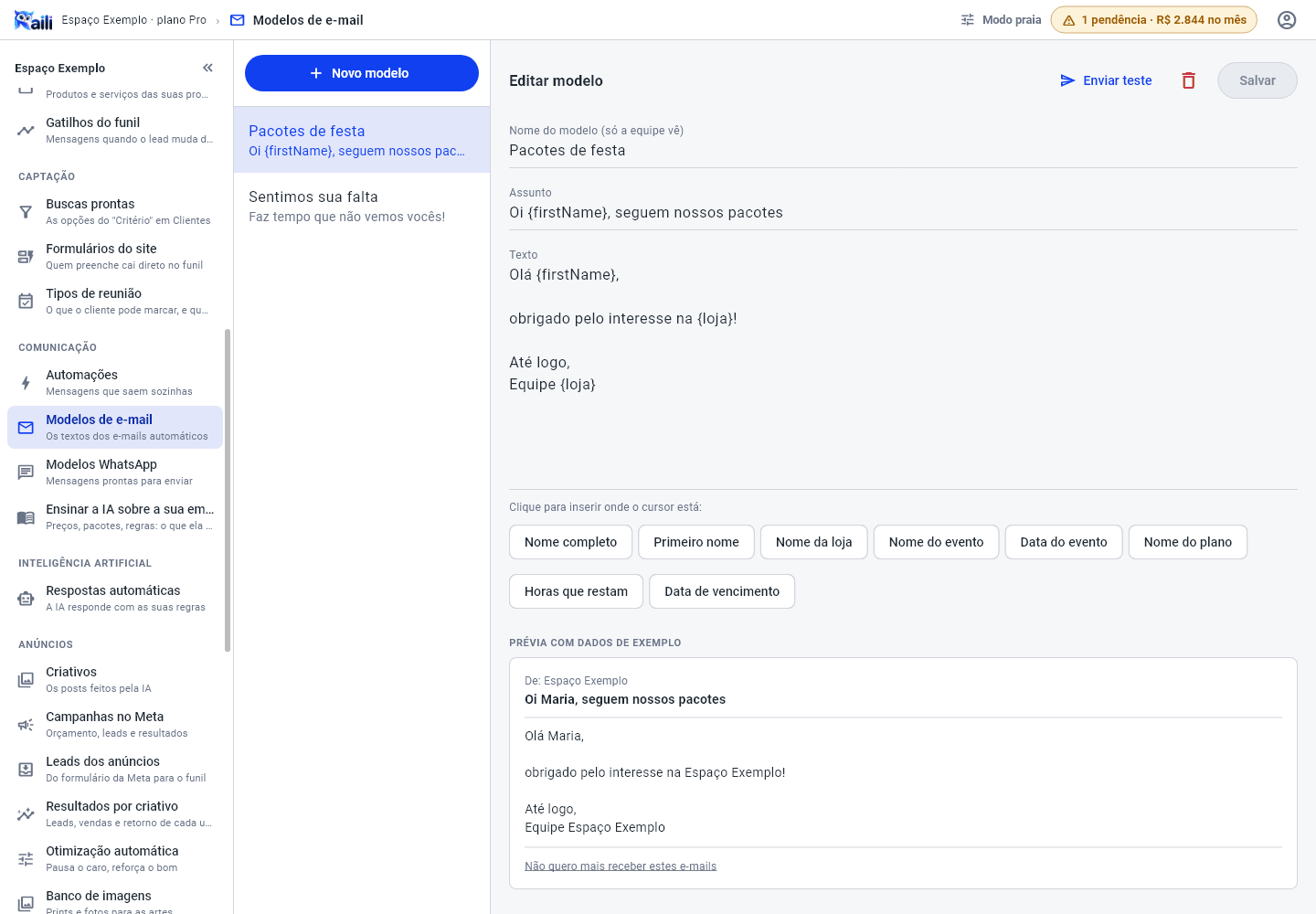Click the Respostas automáticas robot icon
This screenshot has width=1316, height=914.
[26, 599]
